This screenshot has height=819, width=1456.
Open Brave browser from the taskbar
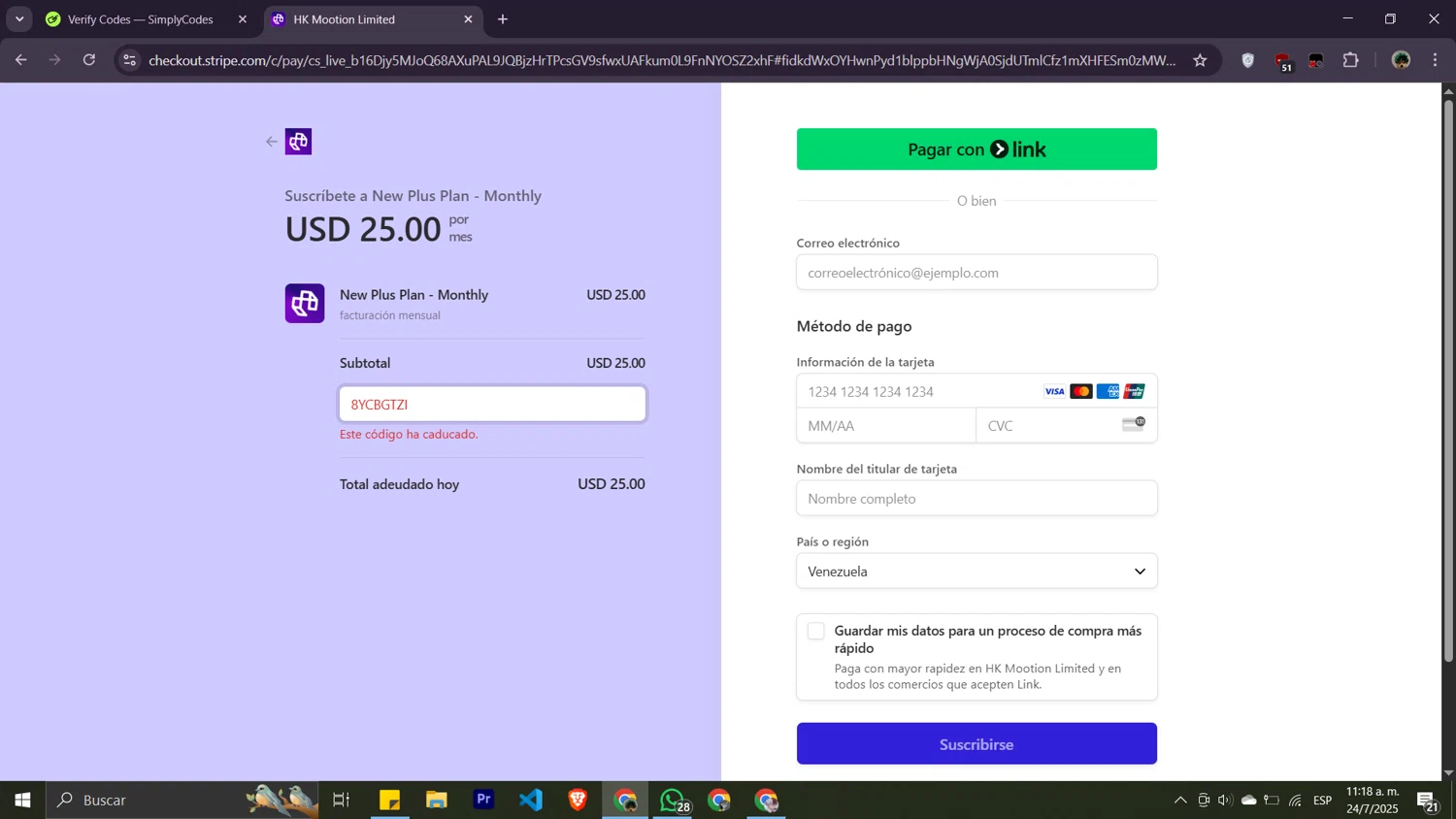pyautogui.click(x=578, y=801)
